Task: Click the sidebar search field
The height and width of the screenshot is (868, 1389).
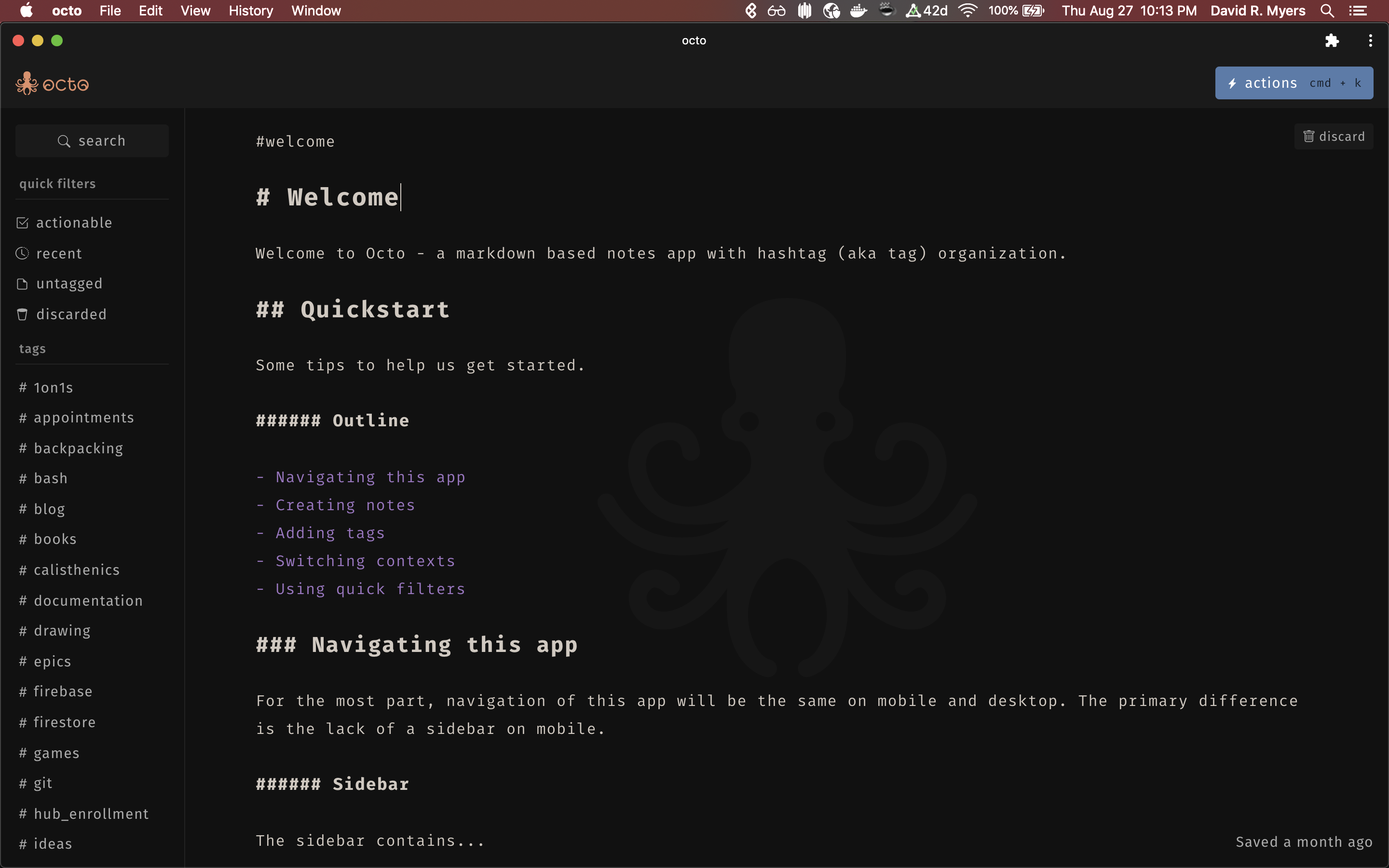Action: pos(92,141)
